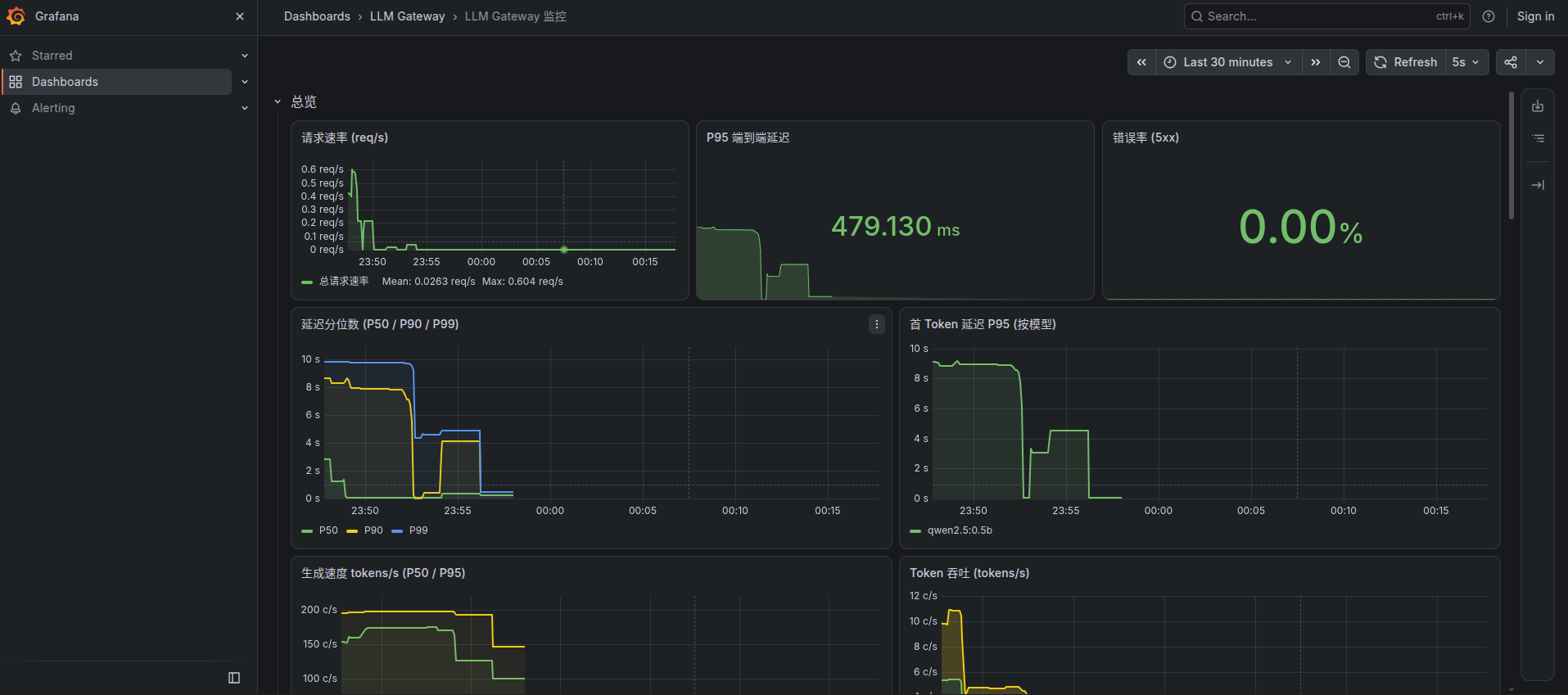
Task: Click the Grafana logo icon
Action: point(16,16)
